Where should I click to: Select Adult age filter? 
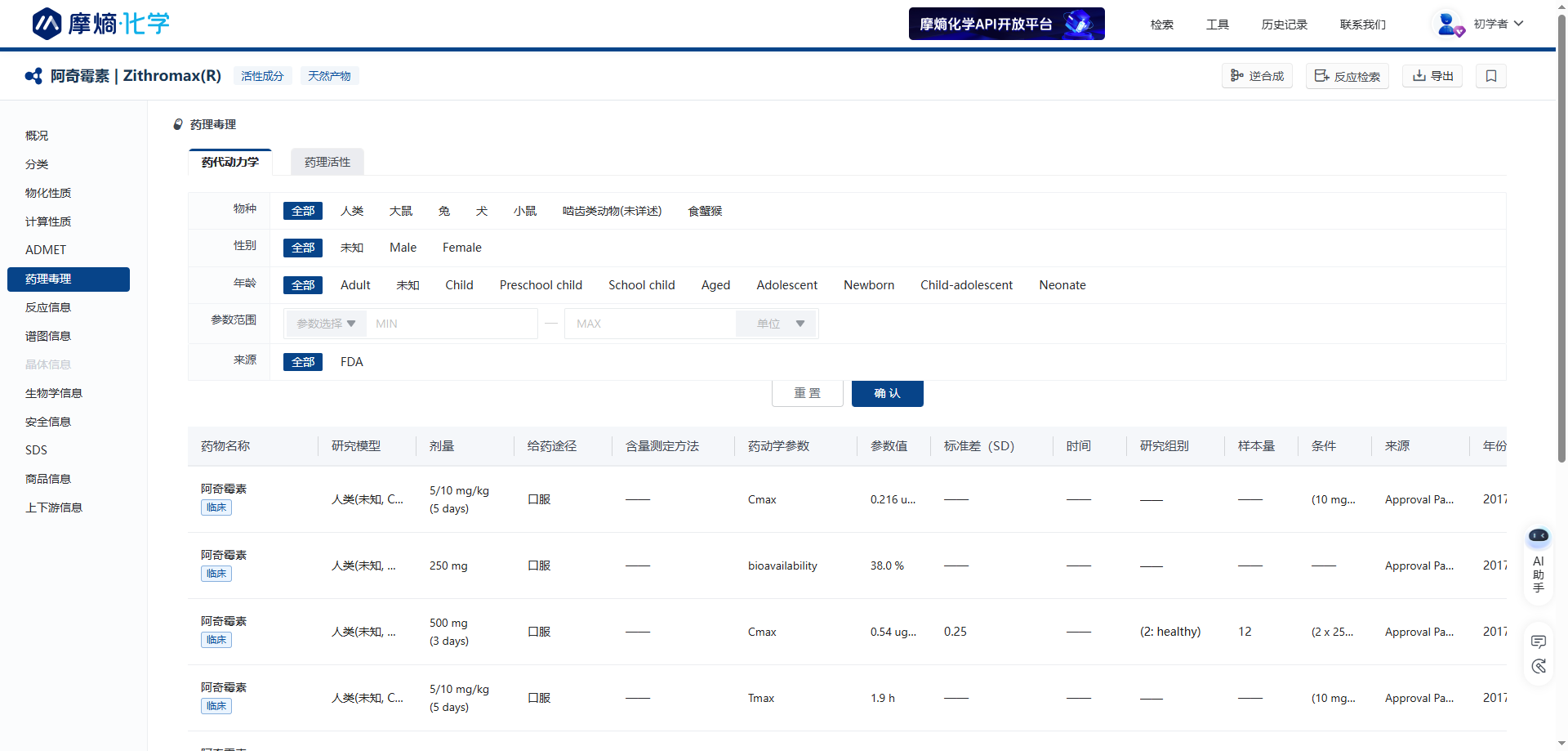355,285
